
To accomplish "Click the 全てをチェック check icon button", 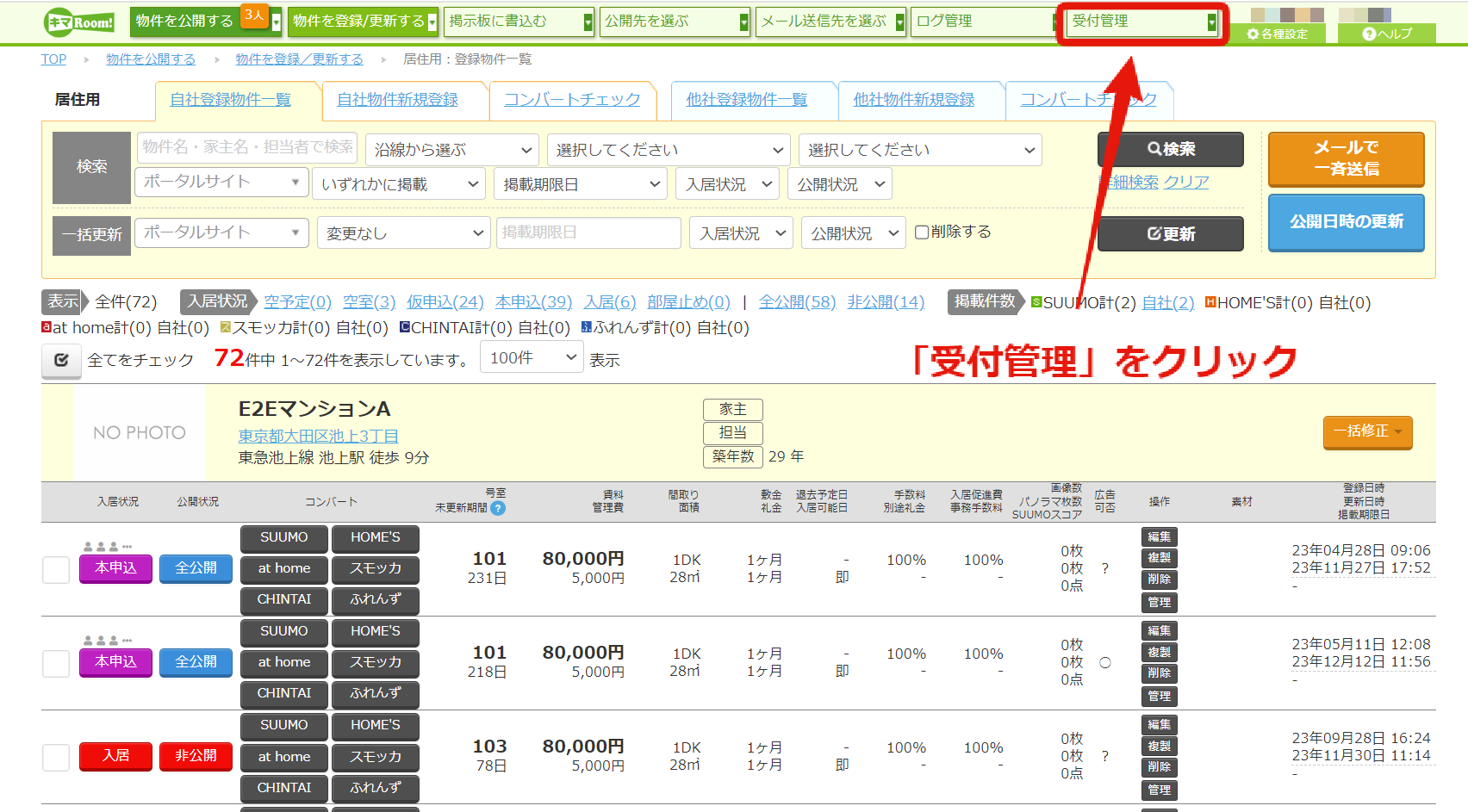I will (61, 360).
